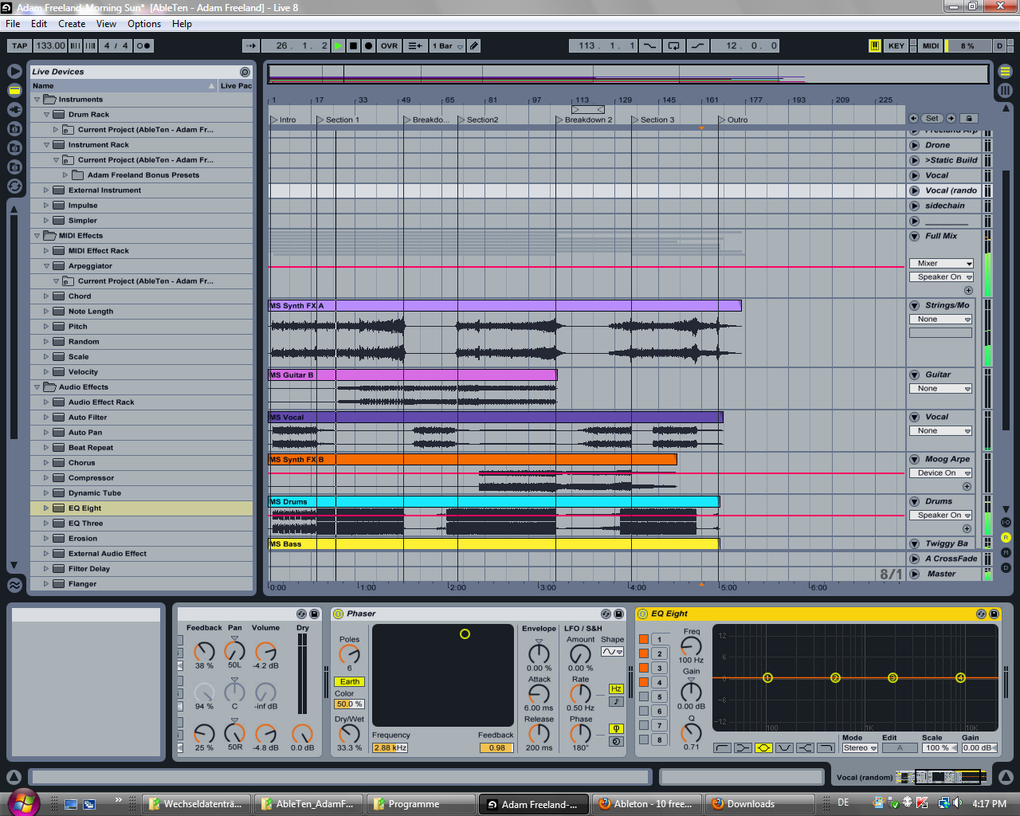This screenshot has height=816, width=1020.
Task: Toggle the Phaser device activator
Action: coord(338,614)
